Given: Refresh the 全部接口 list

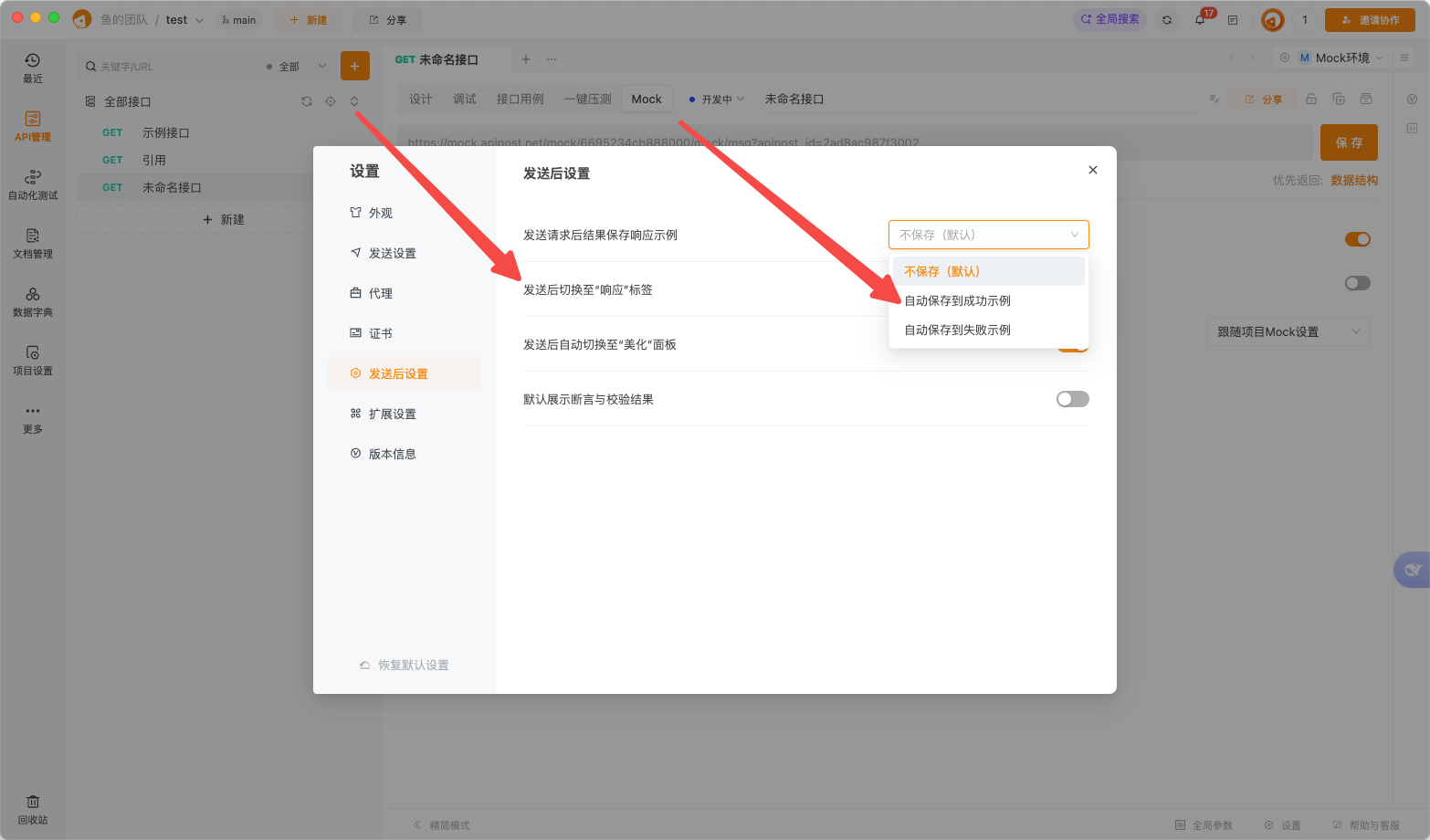Looking at the screenshot, I should [x=307, y=101].
